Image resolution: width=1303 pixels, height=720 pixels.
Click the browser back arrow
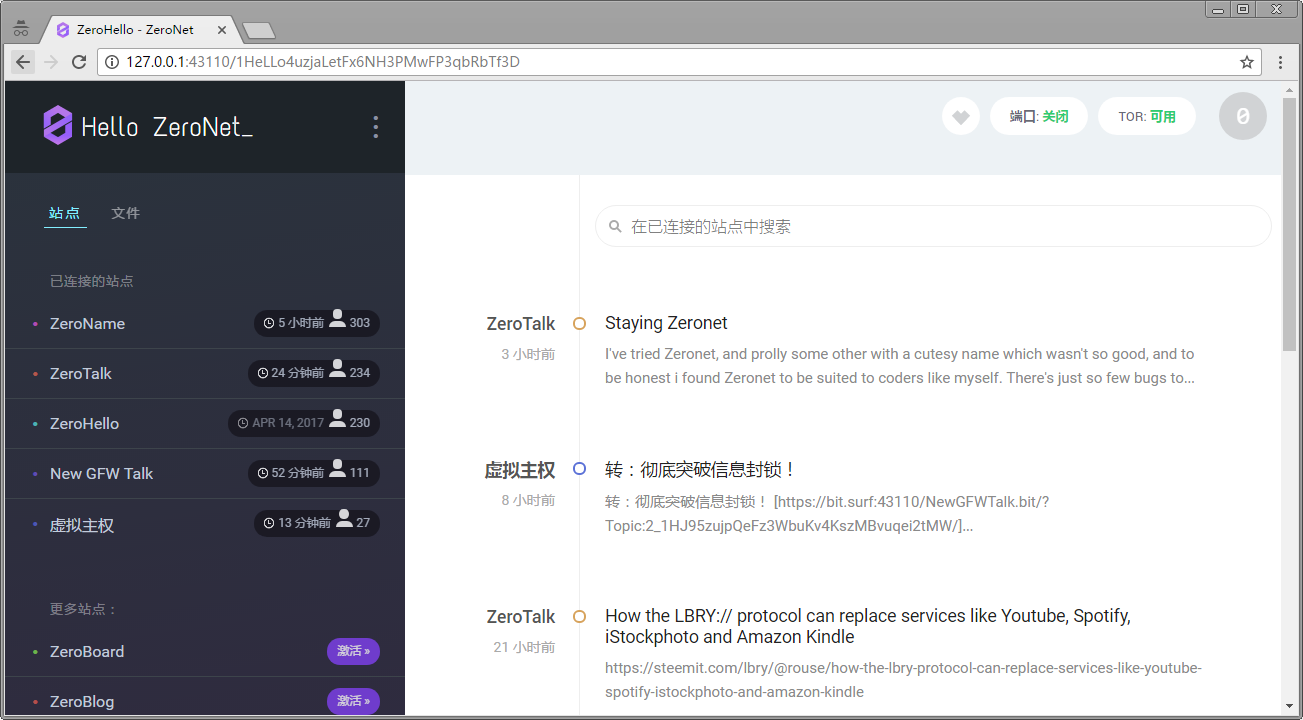tap(23, 62)
